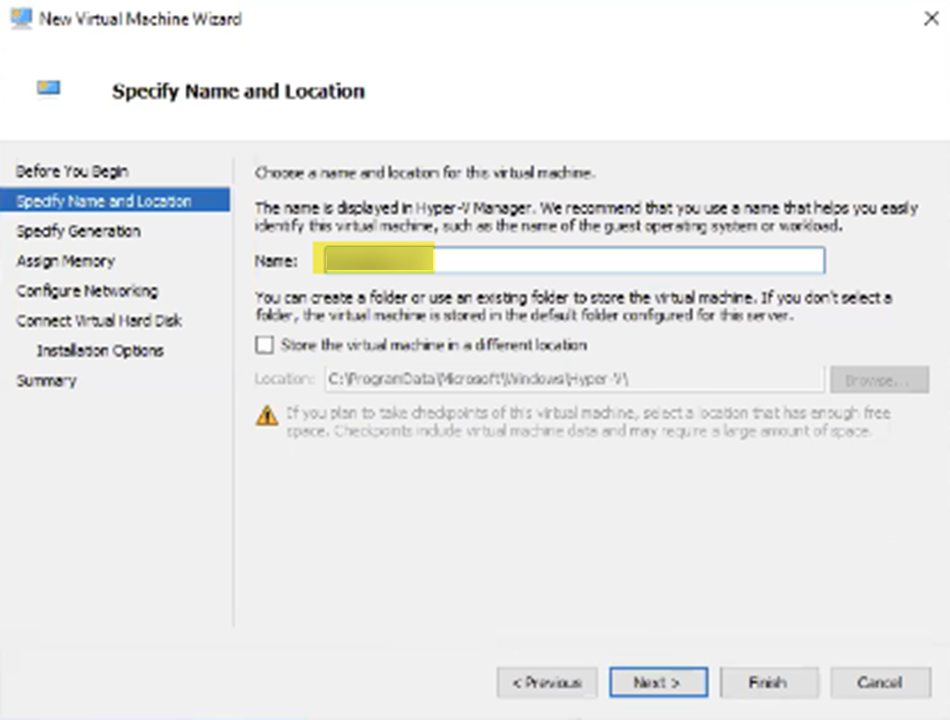Cancel the virtual machine wizard

tap(879, 682)
